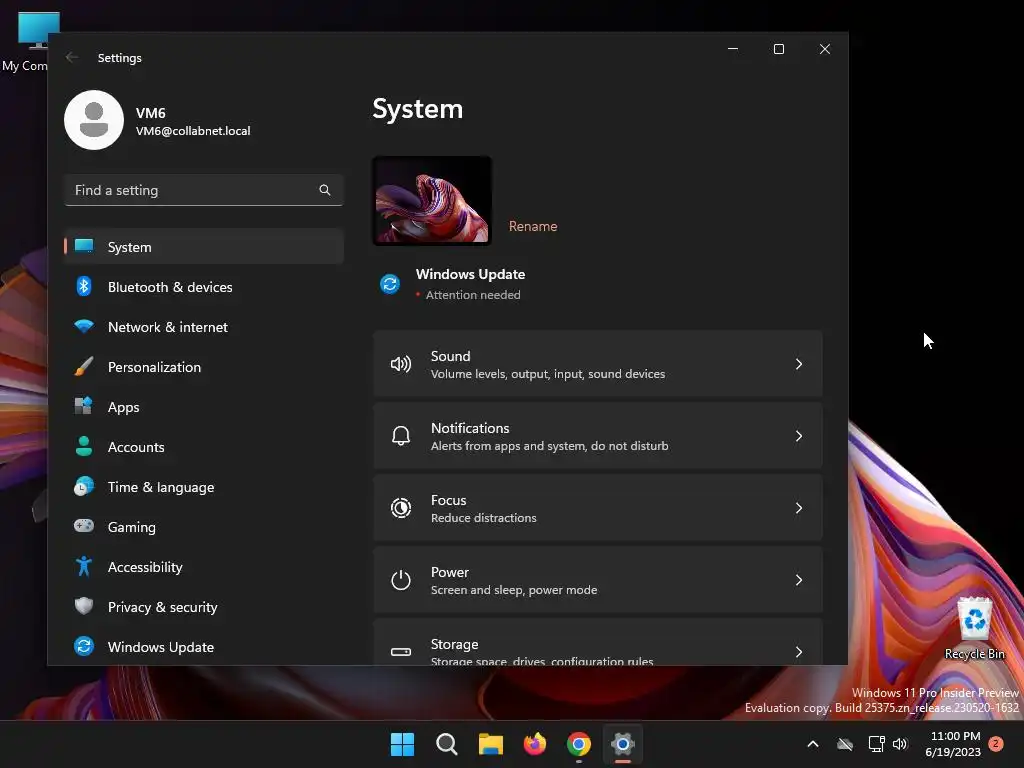Viewport: 1024px width, 768px height.
Task: Click the Accounts person icon in sidebar
Action: coord(84,446)
